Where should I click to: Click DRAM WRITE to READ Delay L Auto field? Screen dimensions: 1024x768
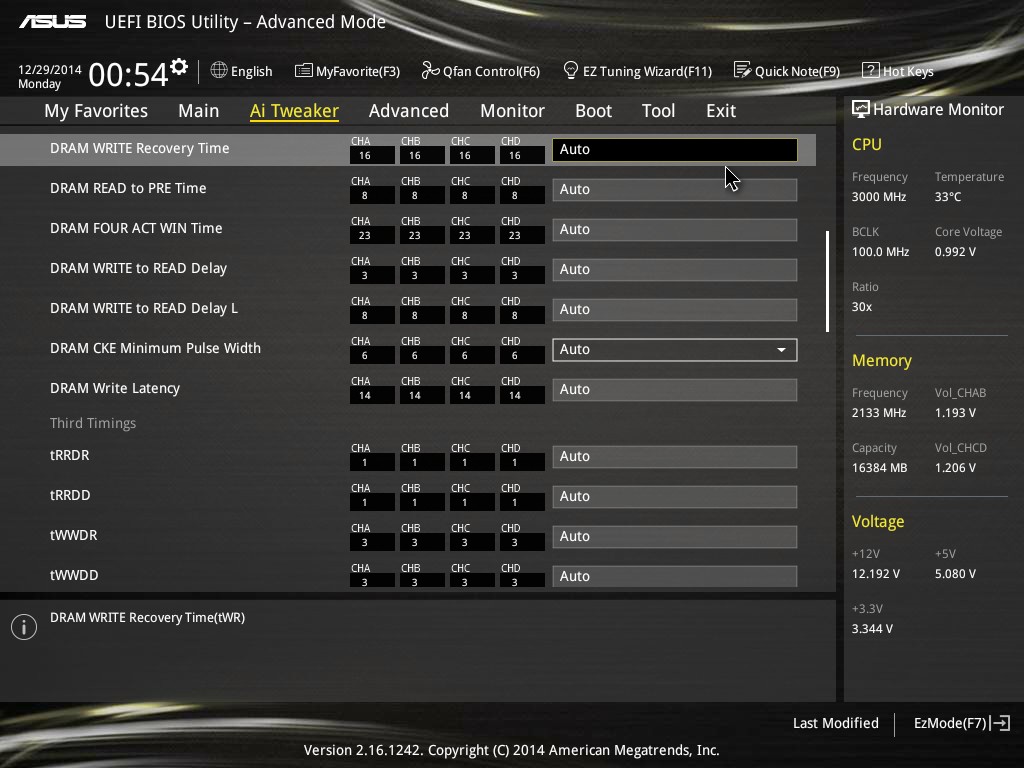pyautogui.click(x=675, y=310)
